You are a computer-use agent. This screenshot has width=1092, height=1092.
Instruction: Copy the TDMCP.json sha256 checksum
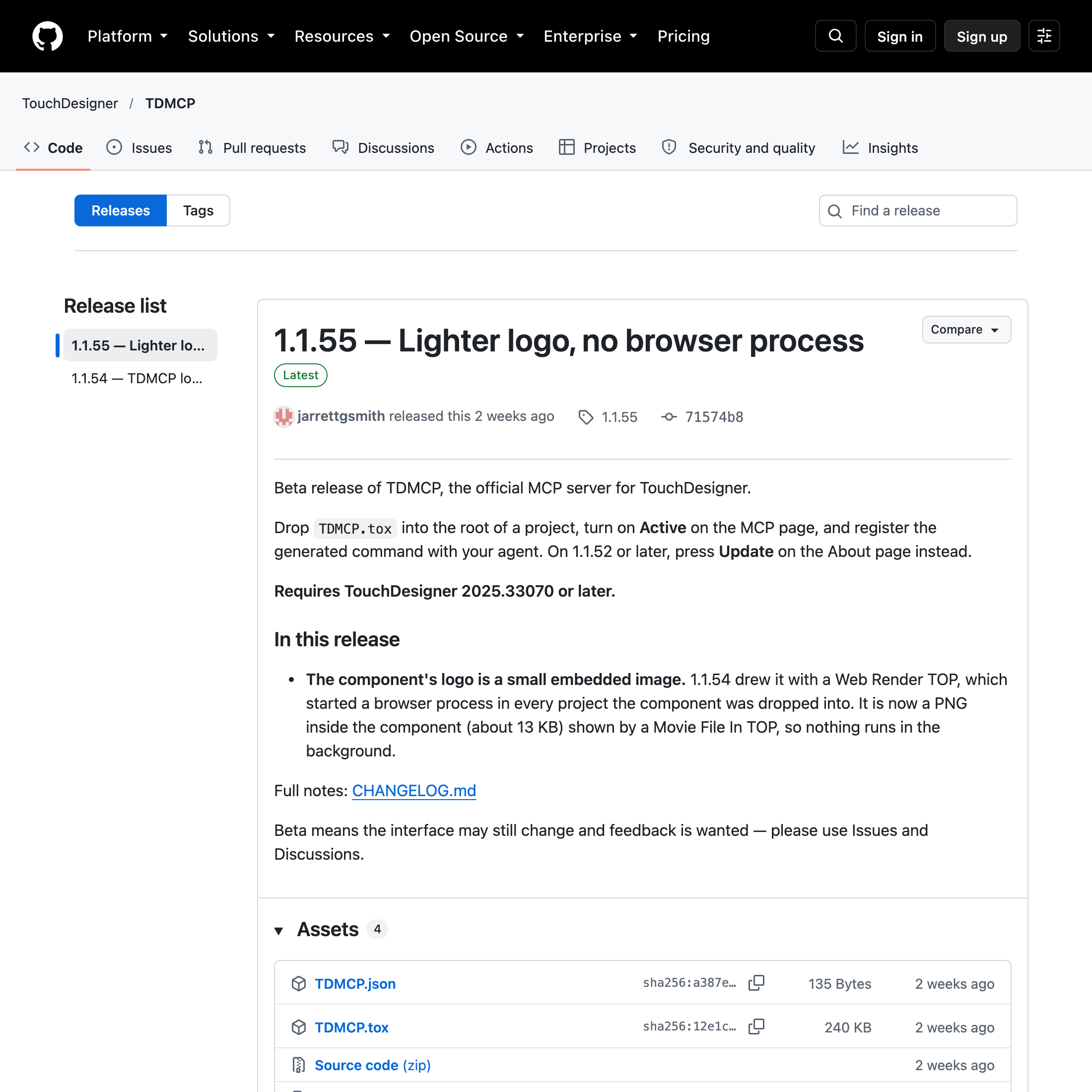(756, 983)
